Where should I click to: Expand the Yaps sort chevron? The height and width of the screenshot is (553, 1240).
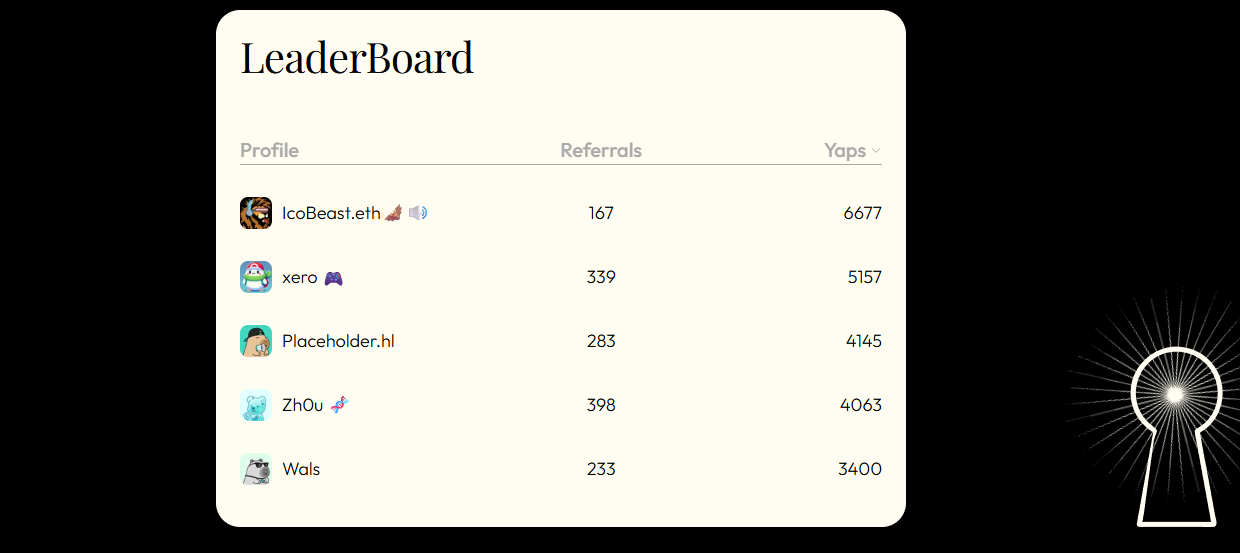tap(876, 151)
